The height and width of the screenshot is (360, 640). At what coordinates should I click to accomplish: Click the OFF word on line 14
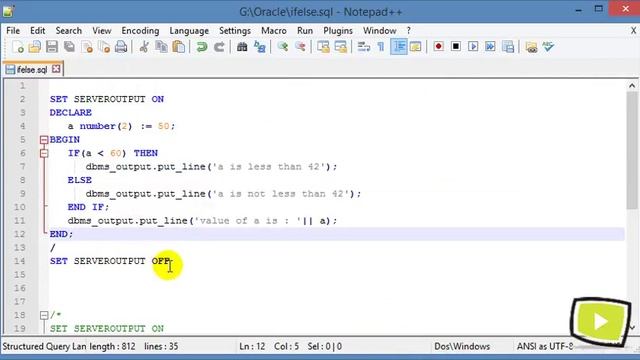[x=161, y=261]
